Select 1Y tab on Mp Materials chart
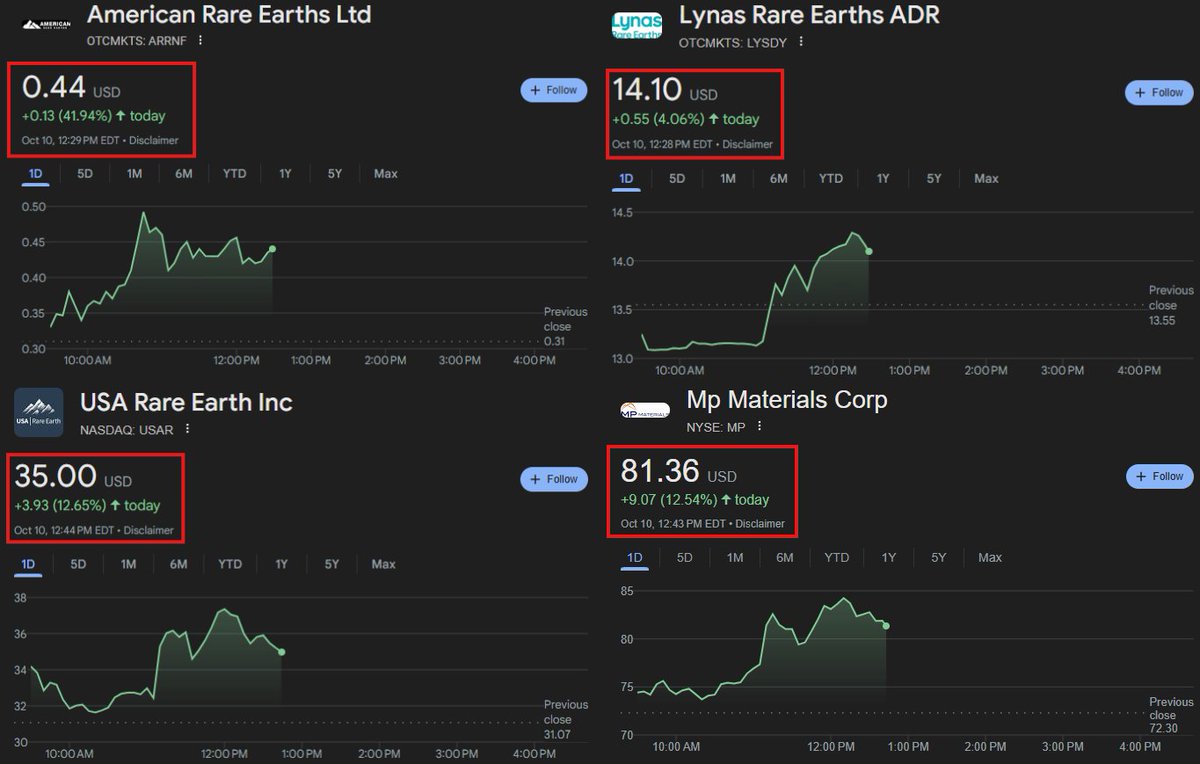1200x764 pixels. [x=889, y=558]
